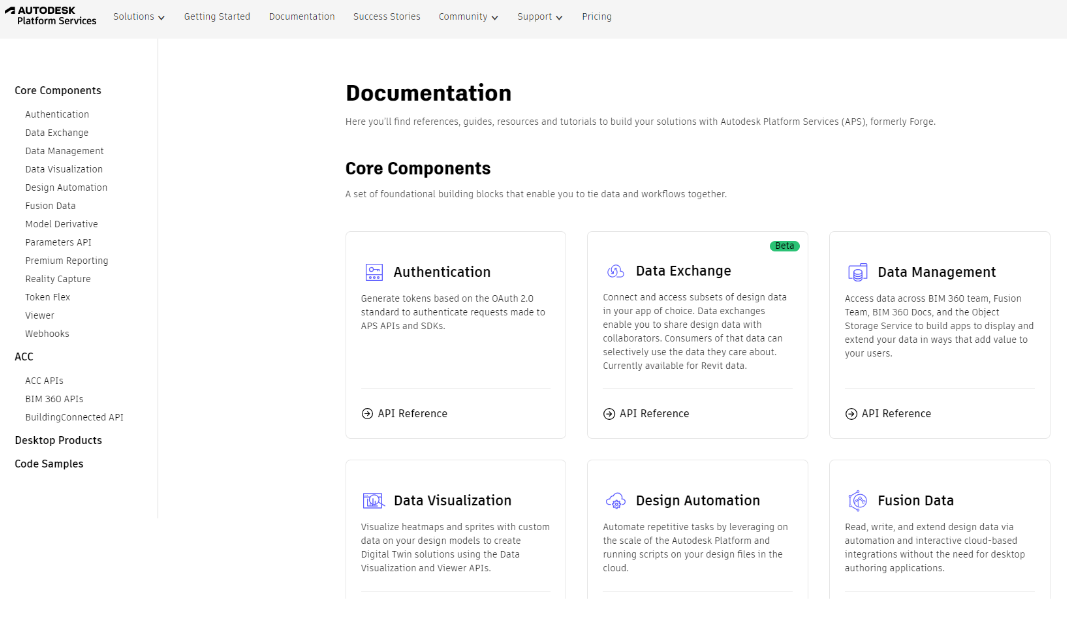Click the Beta badge on Data Exchange
This screenshot has height=621, width=1067.
[x=785, y=246]
